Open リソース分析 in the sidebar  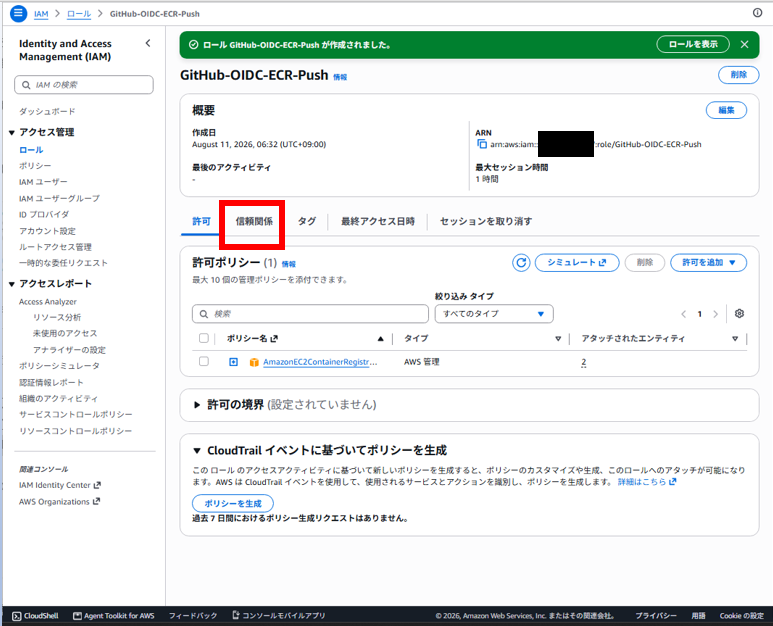point(57,317)
